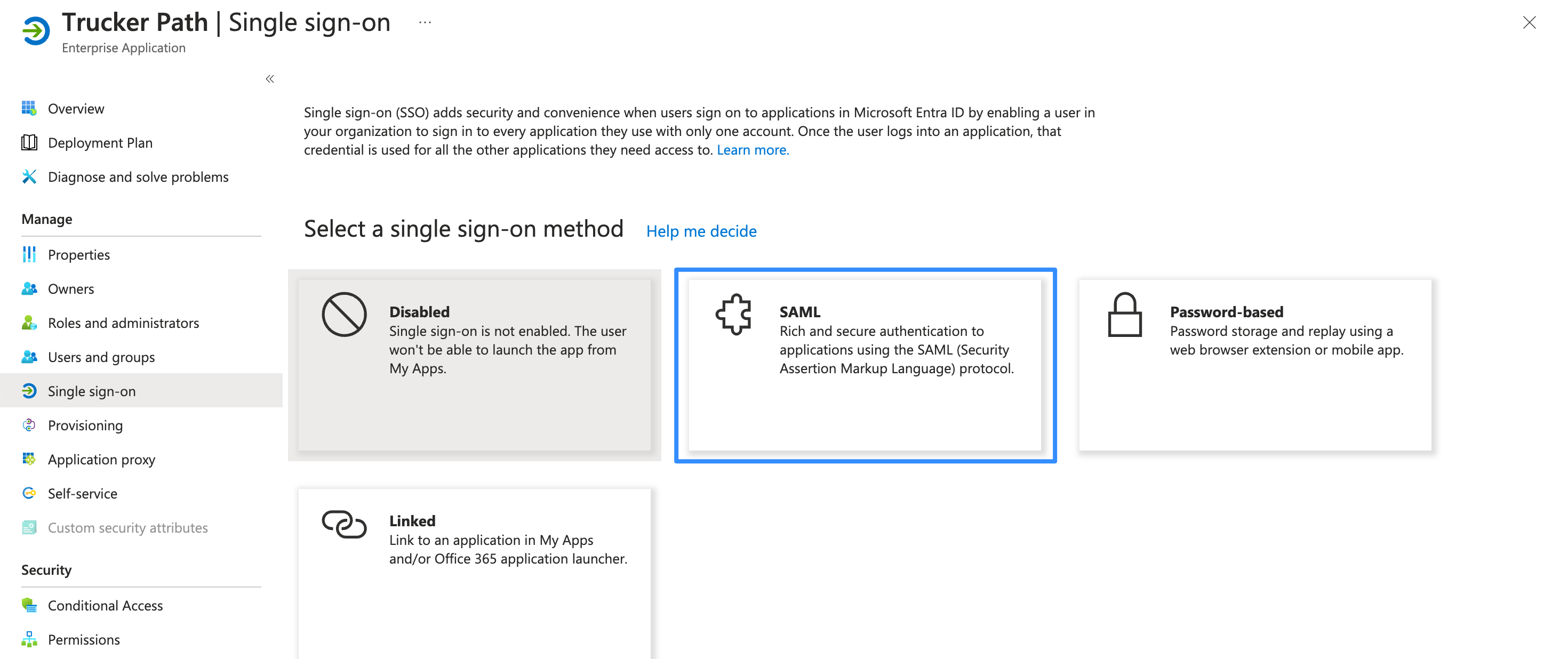Open the Learn more link
Viewport: 1568px width, 659px height.
753,150
